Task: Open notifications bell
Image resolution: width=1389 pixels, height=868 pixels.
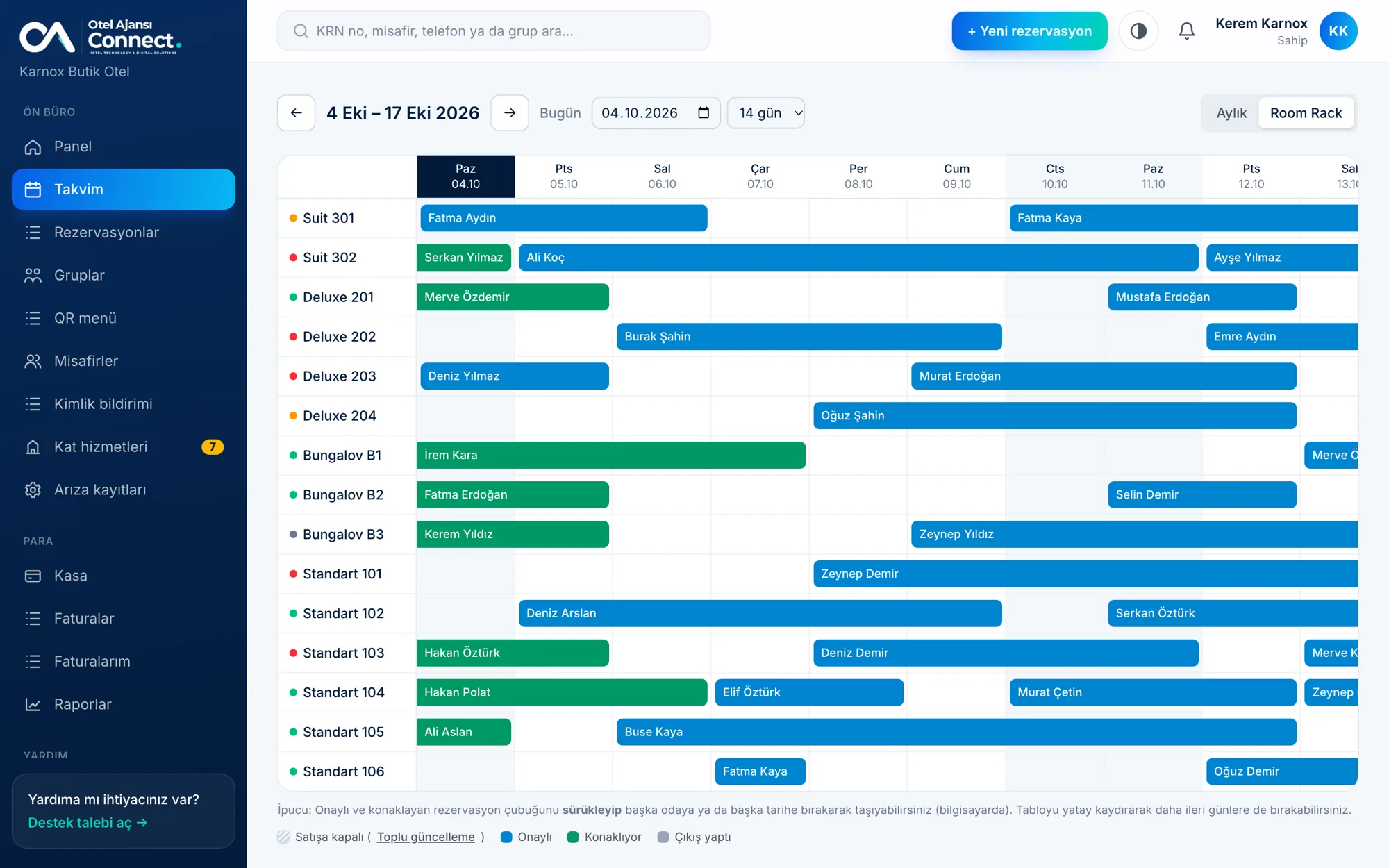Action: pos(1187,31)
